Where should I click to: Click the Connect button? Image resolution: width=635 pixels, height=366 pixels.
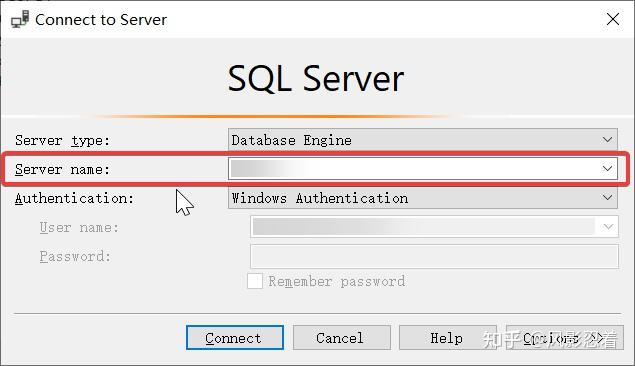click(235, 338)
